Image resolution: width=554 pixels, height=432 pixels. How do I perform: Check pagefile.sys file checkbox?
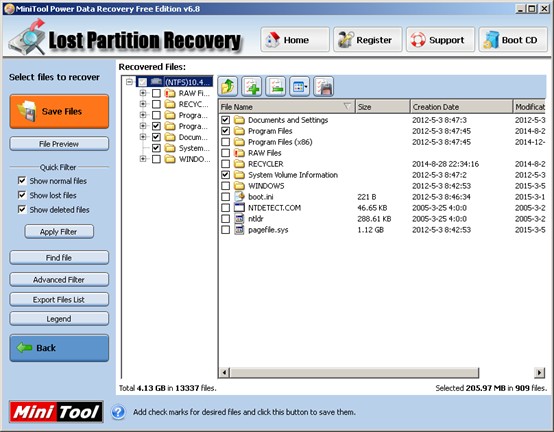[x=225, y=230]
